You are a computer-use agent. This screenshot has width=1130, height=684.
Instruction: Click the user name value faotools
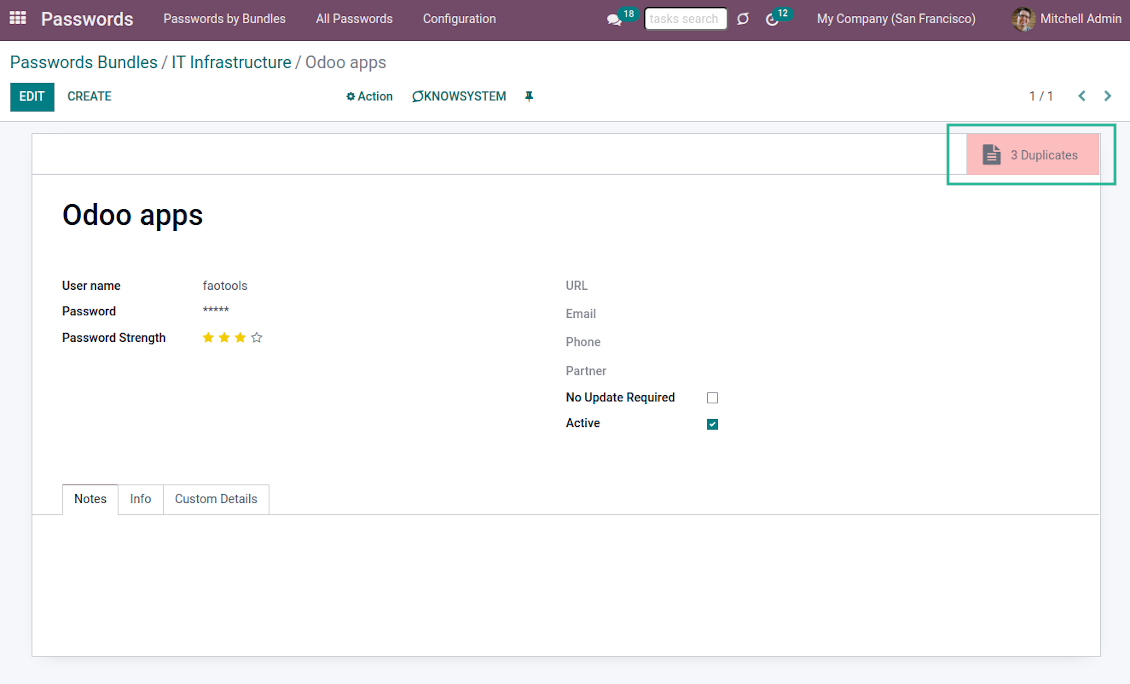point(225,286)
